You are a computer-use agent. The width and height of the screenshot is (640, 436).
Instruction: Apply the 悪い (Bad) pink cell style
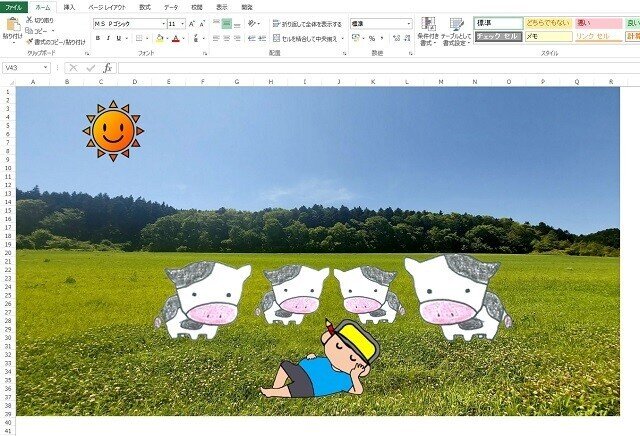599,23
